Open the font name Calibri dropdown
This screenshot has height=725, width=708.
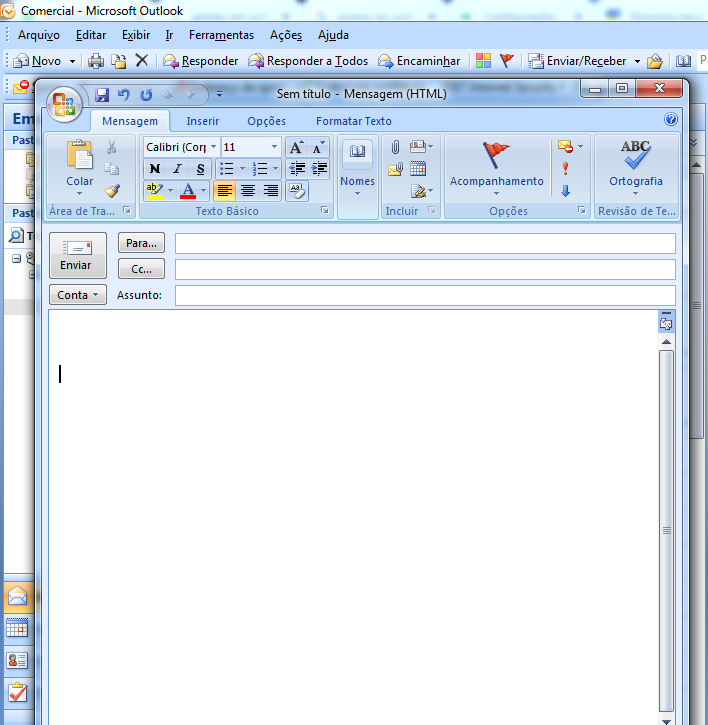pyautogui.click(x=213, y=147)
